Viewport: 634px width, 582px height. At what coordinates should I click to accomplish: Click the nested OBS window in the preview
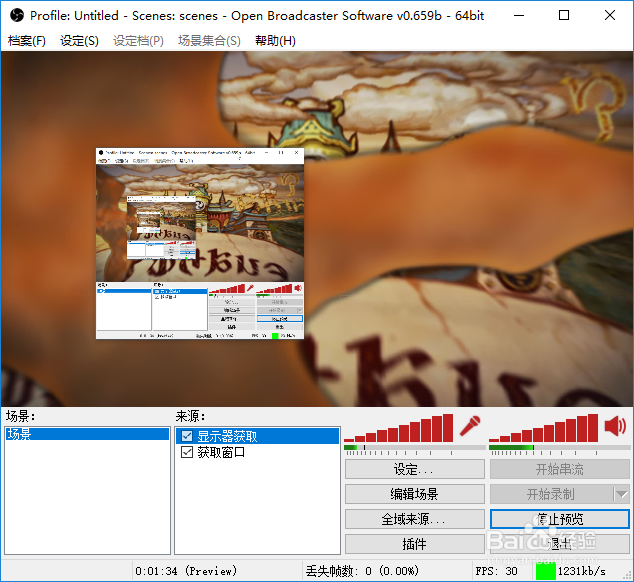200,243
